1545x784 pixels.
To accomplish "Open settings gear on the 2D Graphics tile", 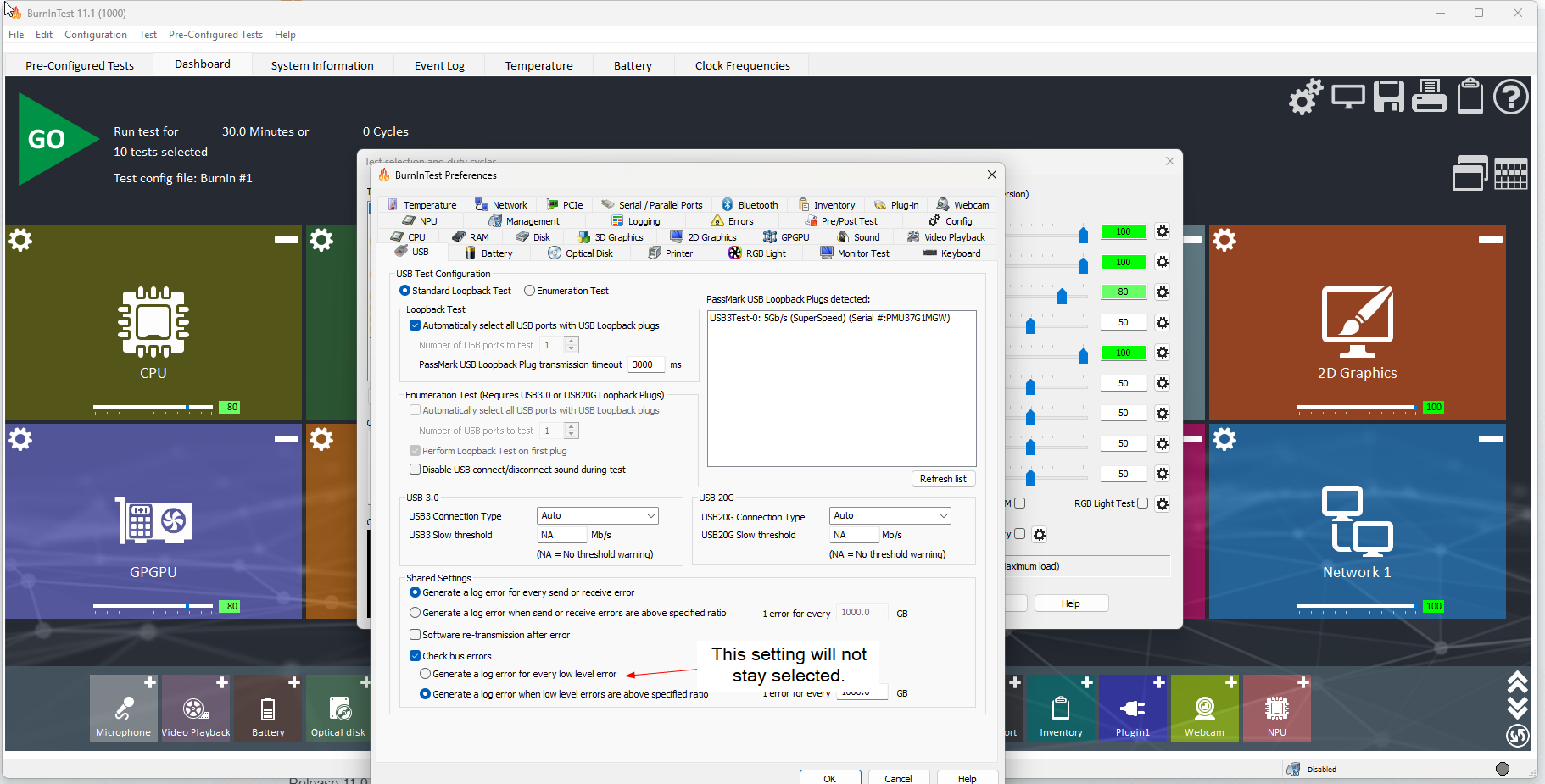I will coord(1224,240).
